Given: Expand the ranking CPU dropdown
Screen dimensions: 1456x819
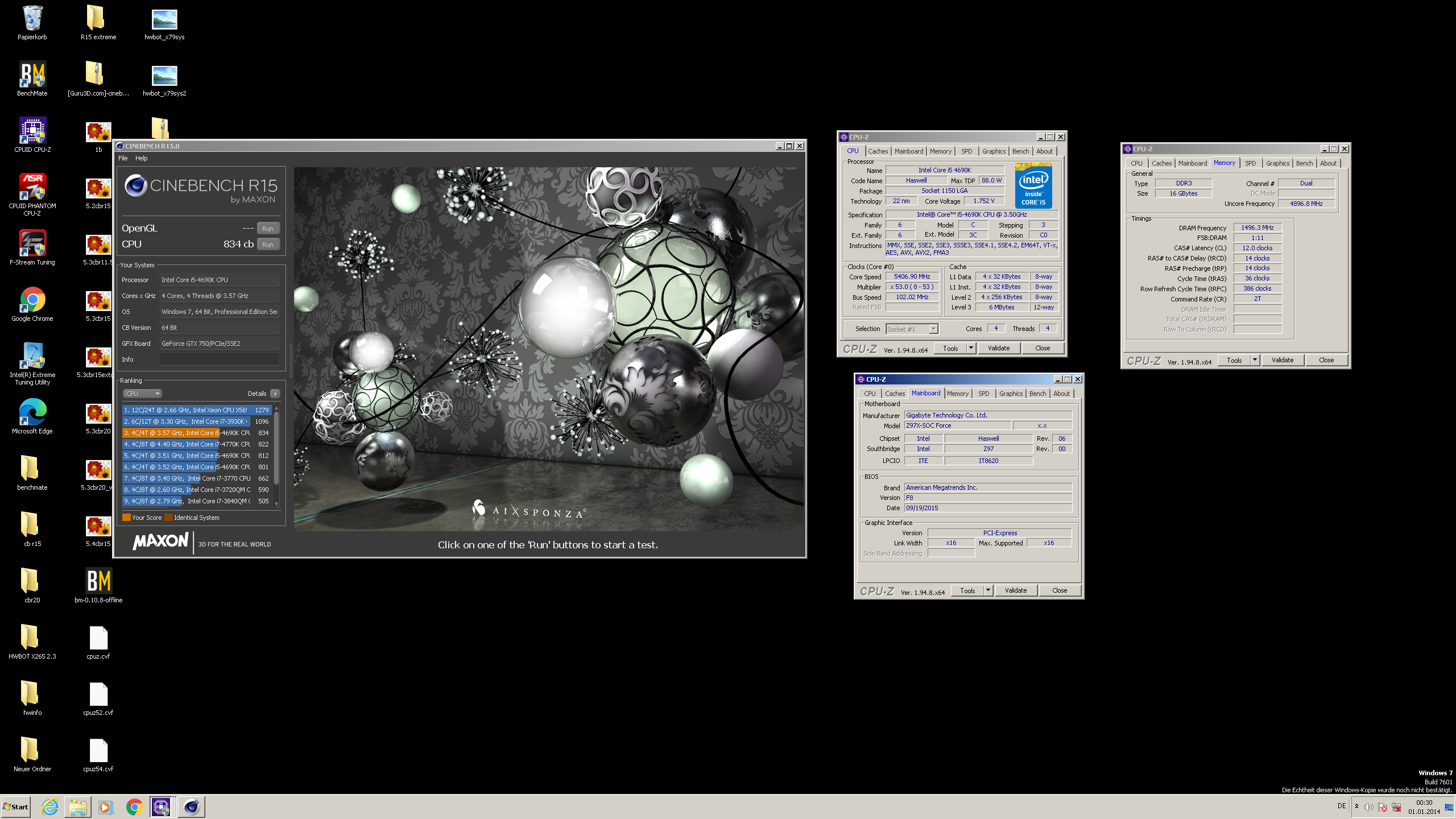Looking at the screenshot, I should 142,393.
